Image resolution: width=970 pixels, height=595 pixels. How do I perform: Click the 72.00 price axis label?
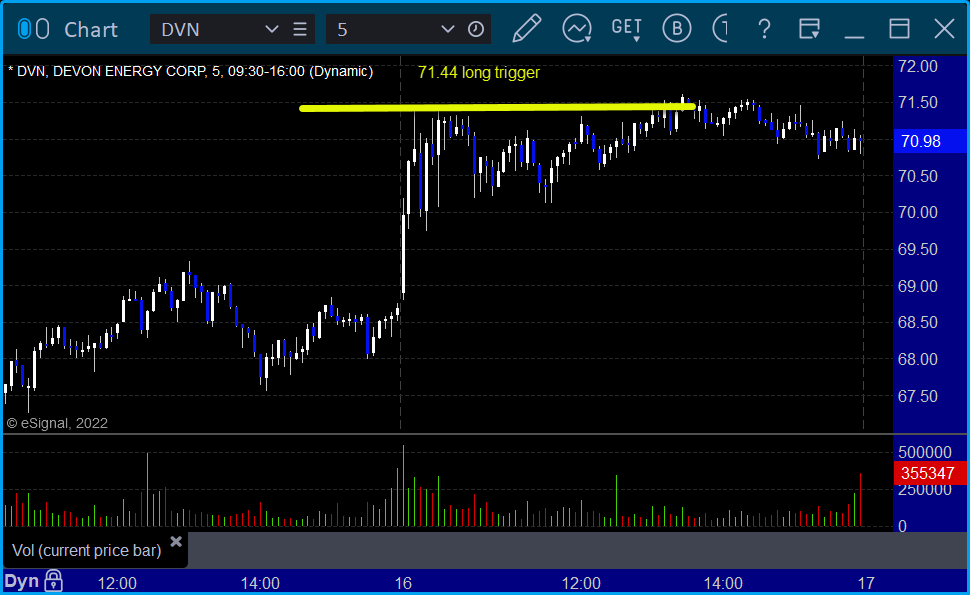pyautogui.click(x=917, y=66)
